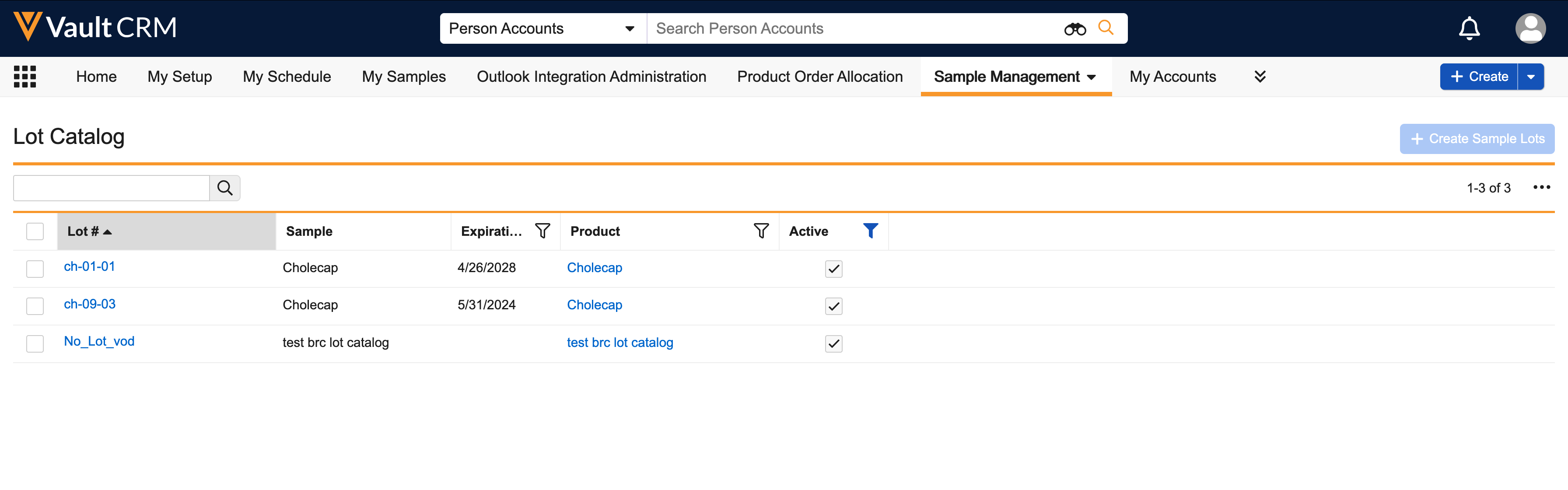Click the notifications bell icon
1568x490 pixels.
coord(1469,28)
